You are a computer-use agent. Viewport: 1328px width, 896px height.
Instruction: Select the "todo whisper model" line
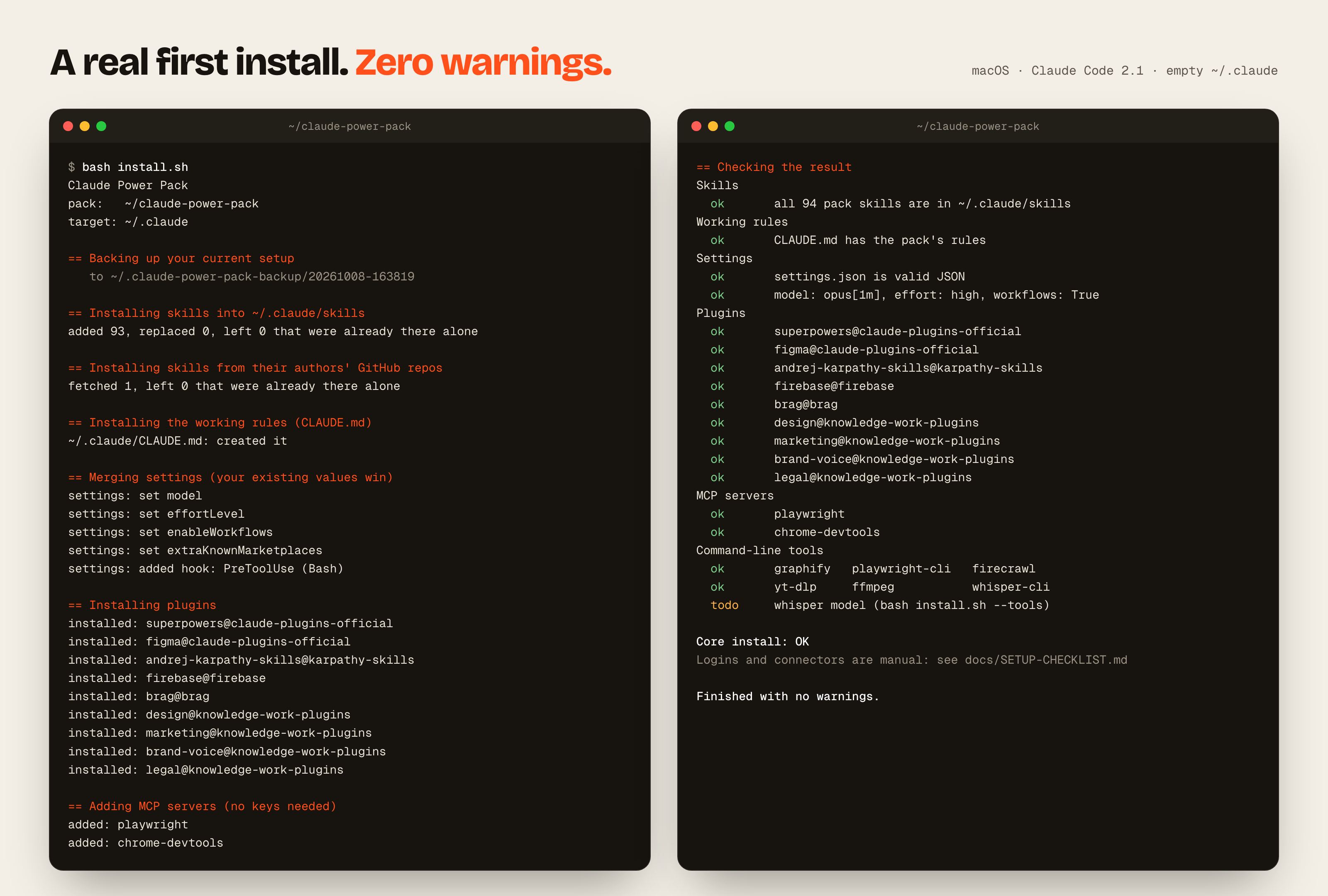pos(880,606)
